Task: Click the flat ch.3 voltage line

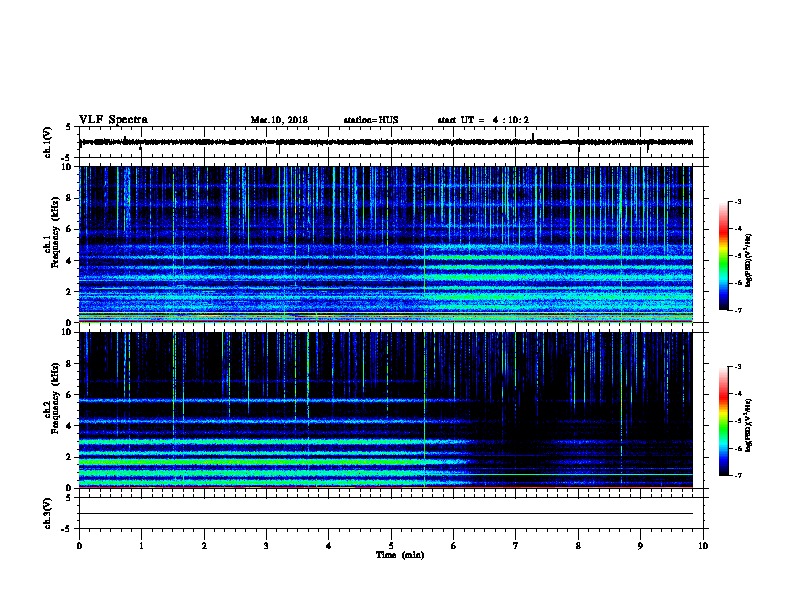Action: [386, 514]
